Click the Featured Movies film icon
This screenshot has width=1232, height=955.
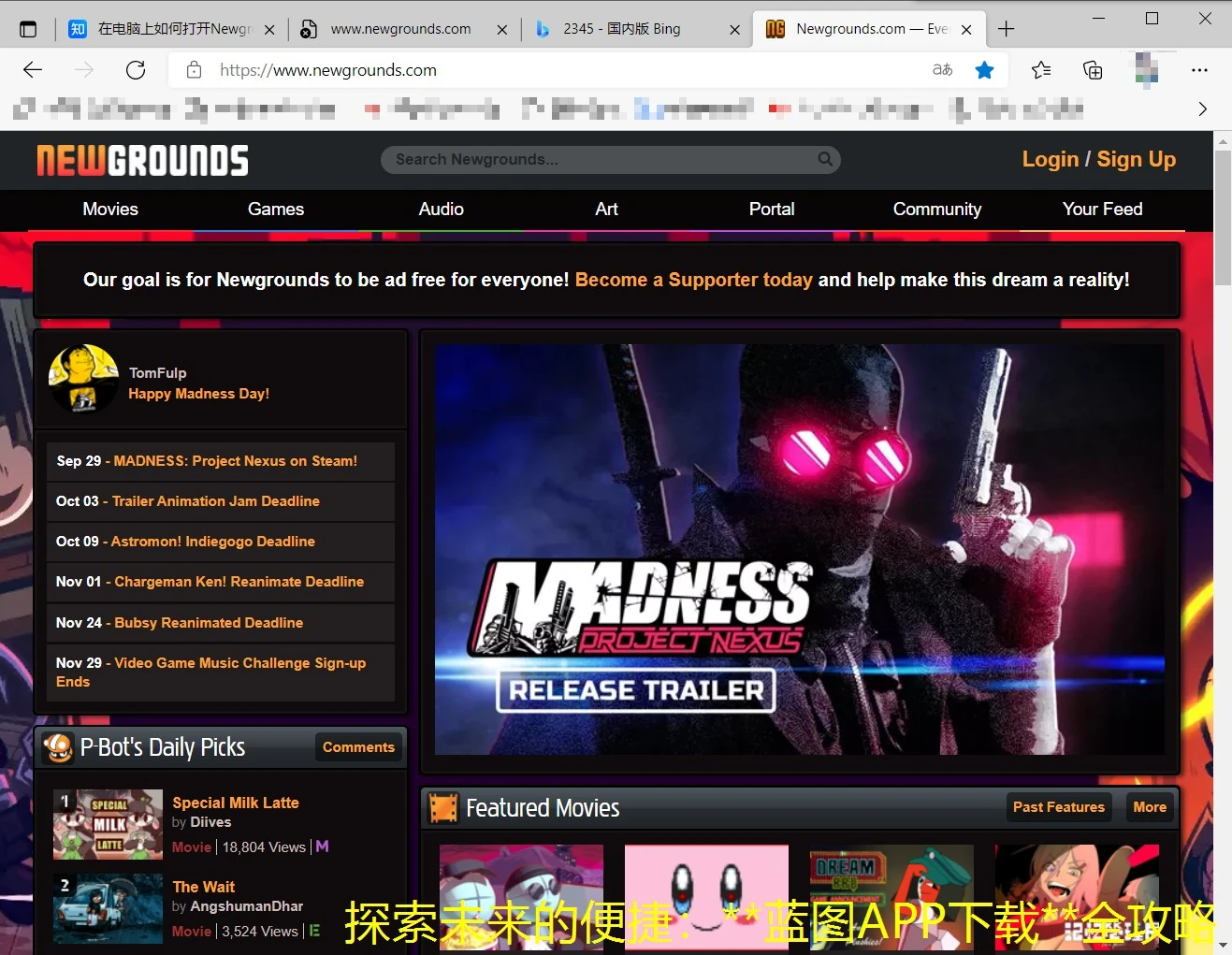point(443,808)
